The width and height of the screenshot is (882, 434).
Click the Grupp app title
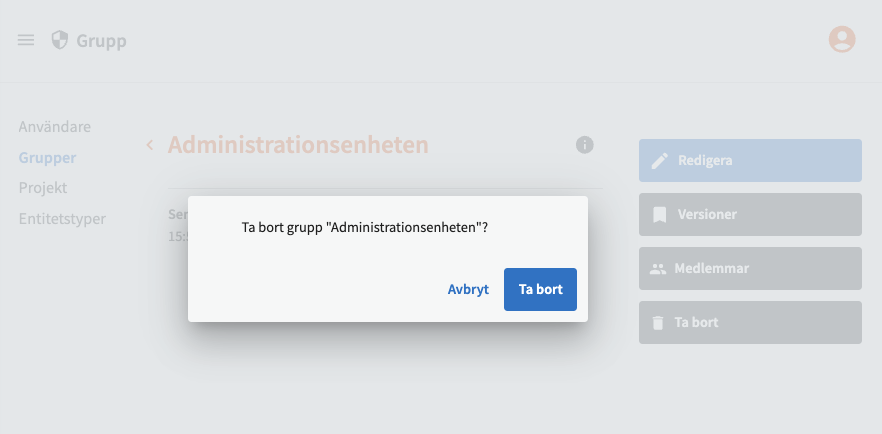tap(101, 41)
